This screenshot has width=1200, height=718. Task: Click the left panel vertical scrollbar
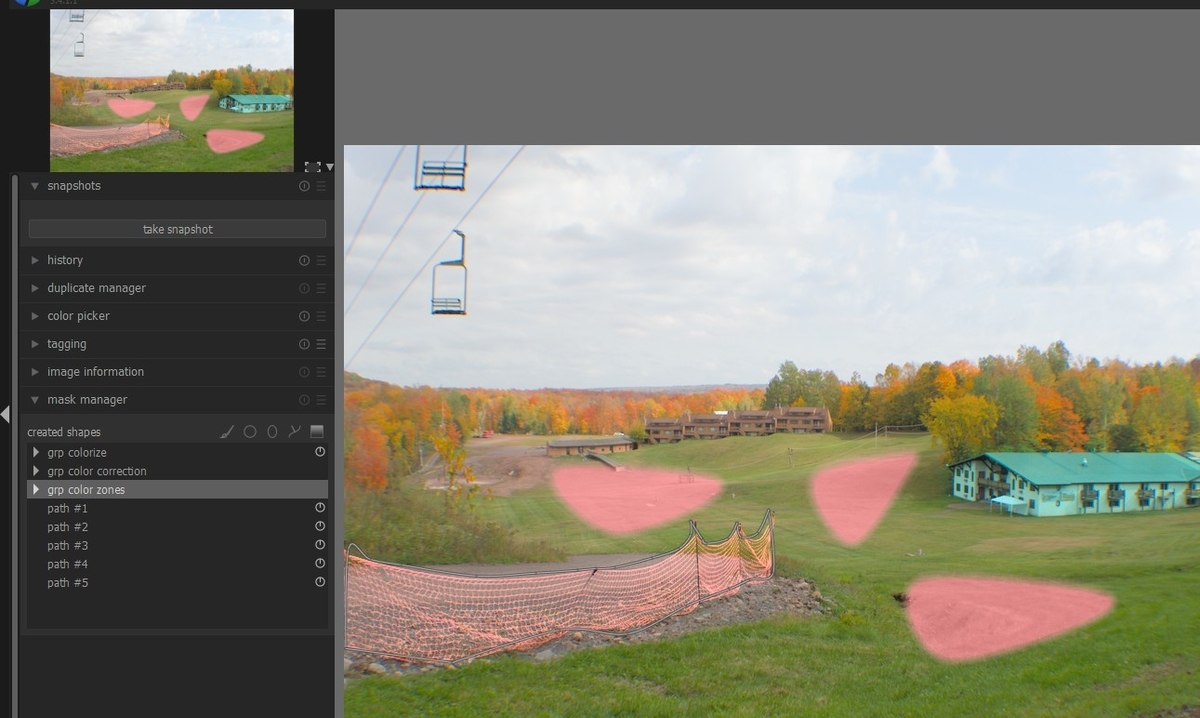click(15, 445)
